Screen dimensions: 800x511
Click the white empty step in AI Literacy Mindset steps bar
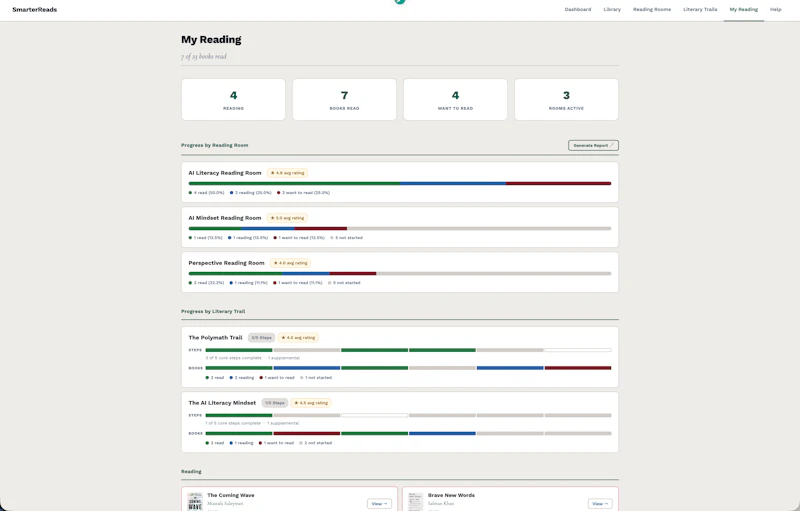(x=374, y=415)
